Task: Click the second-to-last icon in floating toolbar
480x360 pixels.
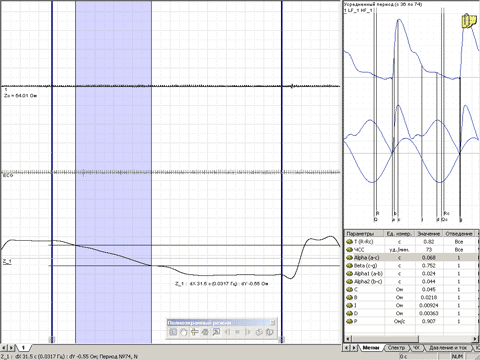Action: tap(259, 332)
